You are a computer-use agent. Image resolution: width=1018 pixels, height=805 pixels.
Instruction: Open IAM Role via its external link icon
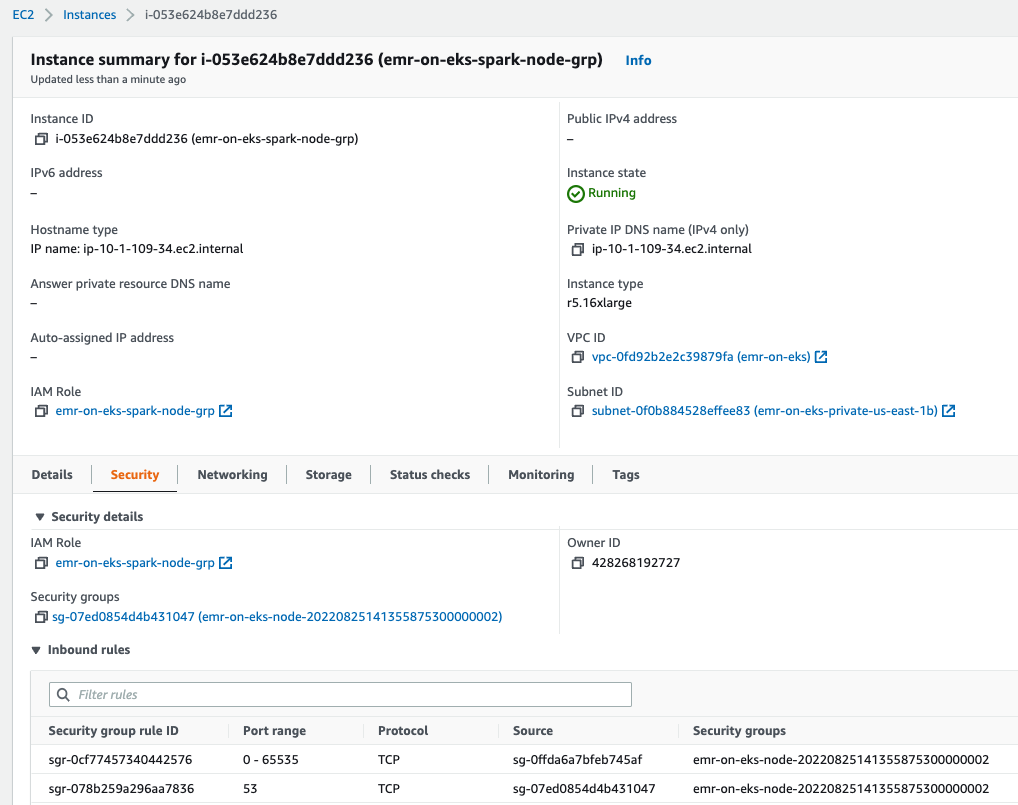pyautogui.click(x=224, y=410)
